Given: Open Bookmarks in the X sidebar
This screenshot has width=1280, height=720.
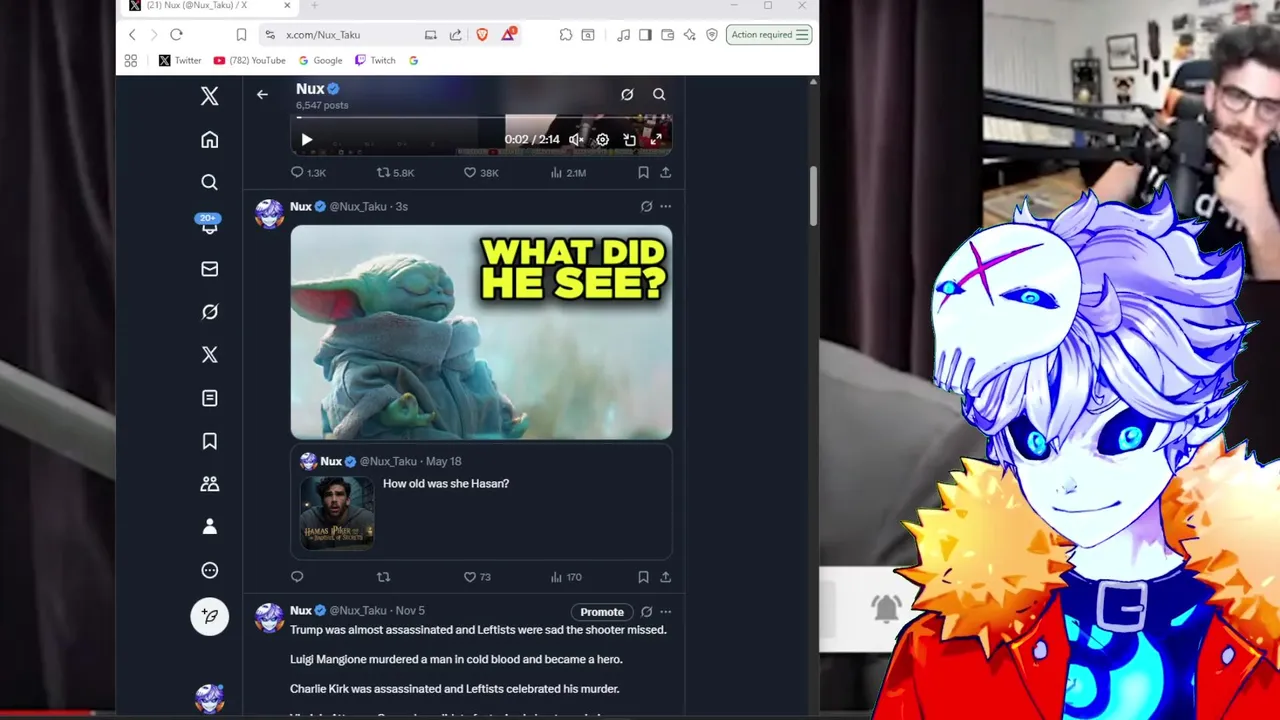Looking at the screenshot, I should click(x=209, y=441).
